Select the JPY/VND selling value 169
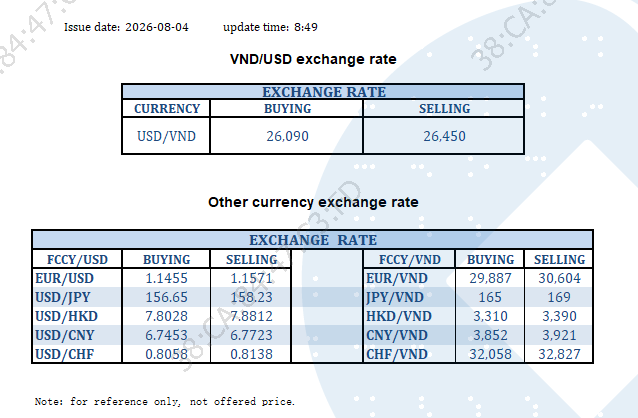Viewport: 638px width, 418px height. [x=559, y=298]
